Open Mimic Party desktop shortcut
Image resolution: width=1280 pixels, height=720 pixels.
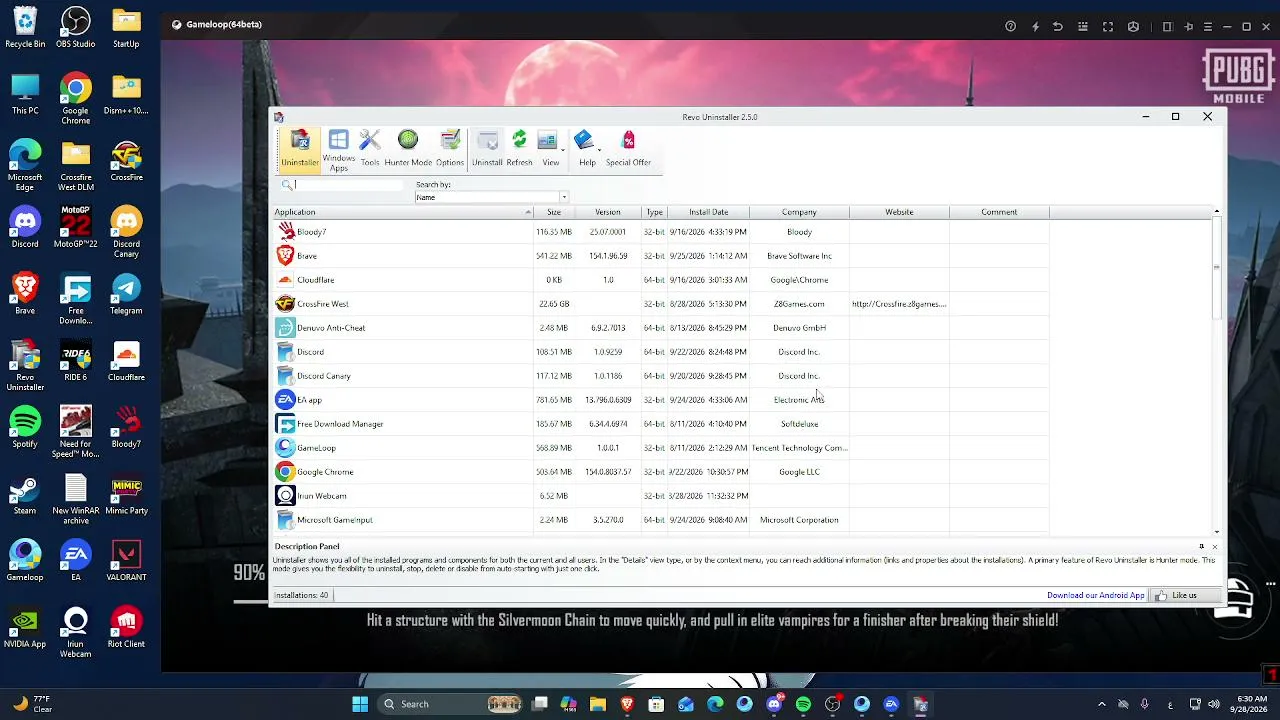(x=126, y=495)
